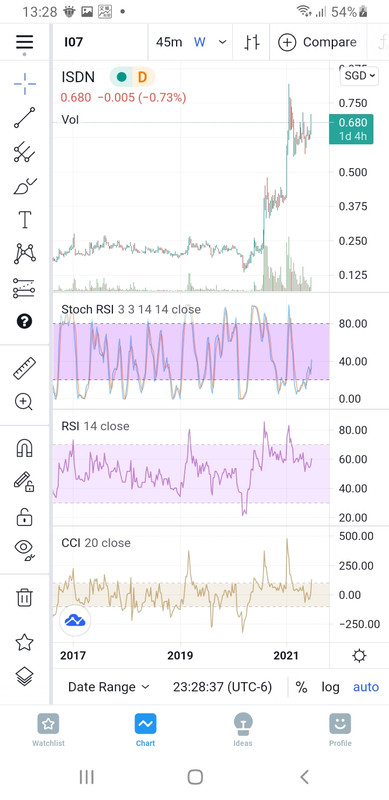The width and height of the screenshot is (389, 800).
Task: Select the crosshair cursor tool
Action: pyautogui.click(x=25, y=84)
